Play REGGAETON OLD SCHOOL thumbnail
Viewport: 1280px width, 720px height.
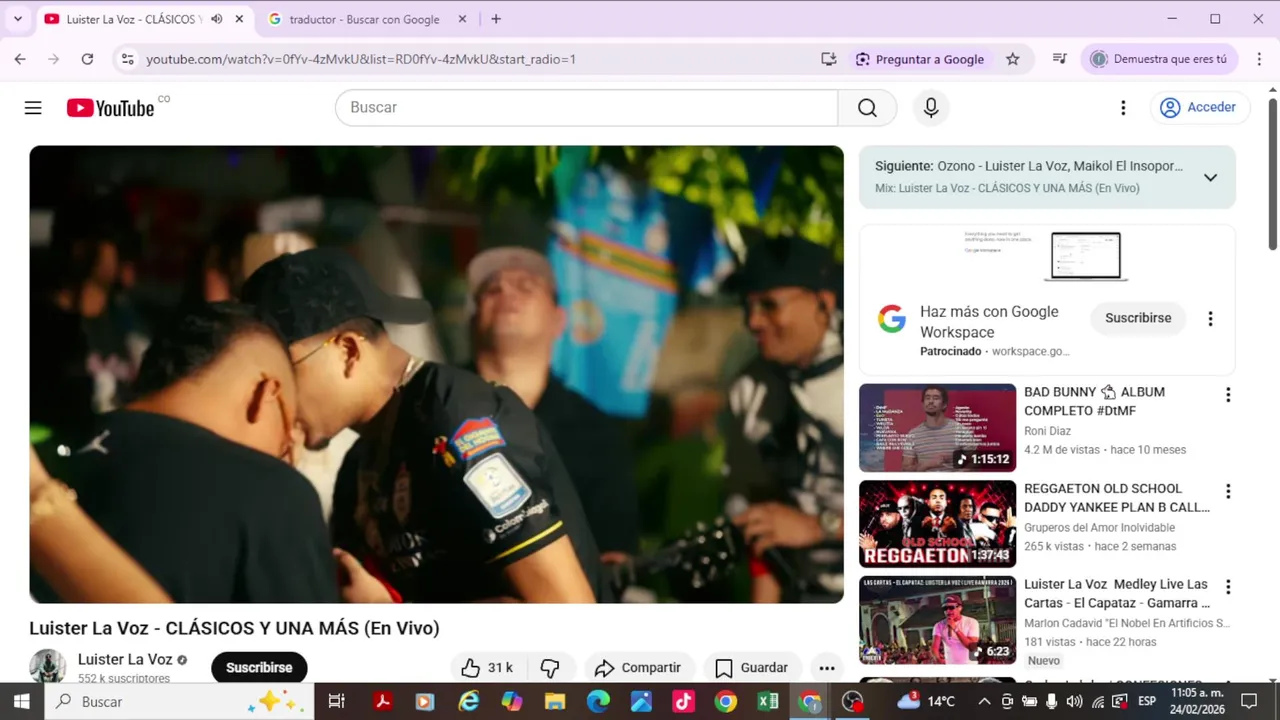(x=937, y=524)
